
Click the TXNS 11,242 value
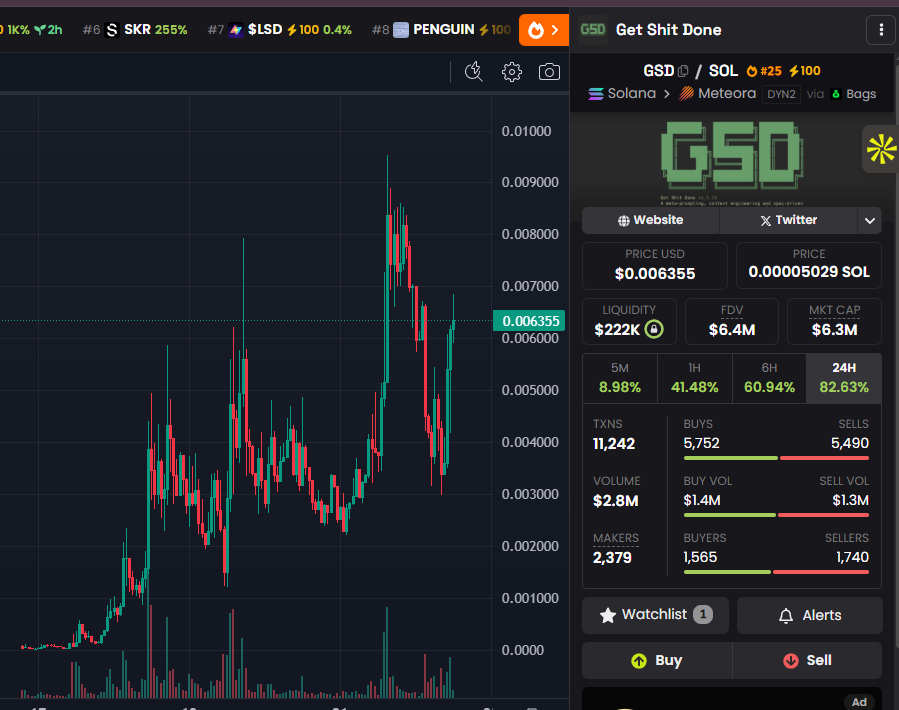coord(613,443)
